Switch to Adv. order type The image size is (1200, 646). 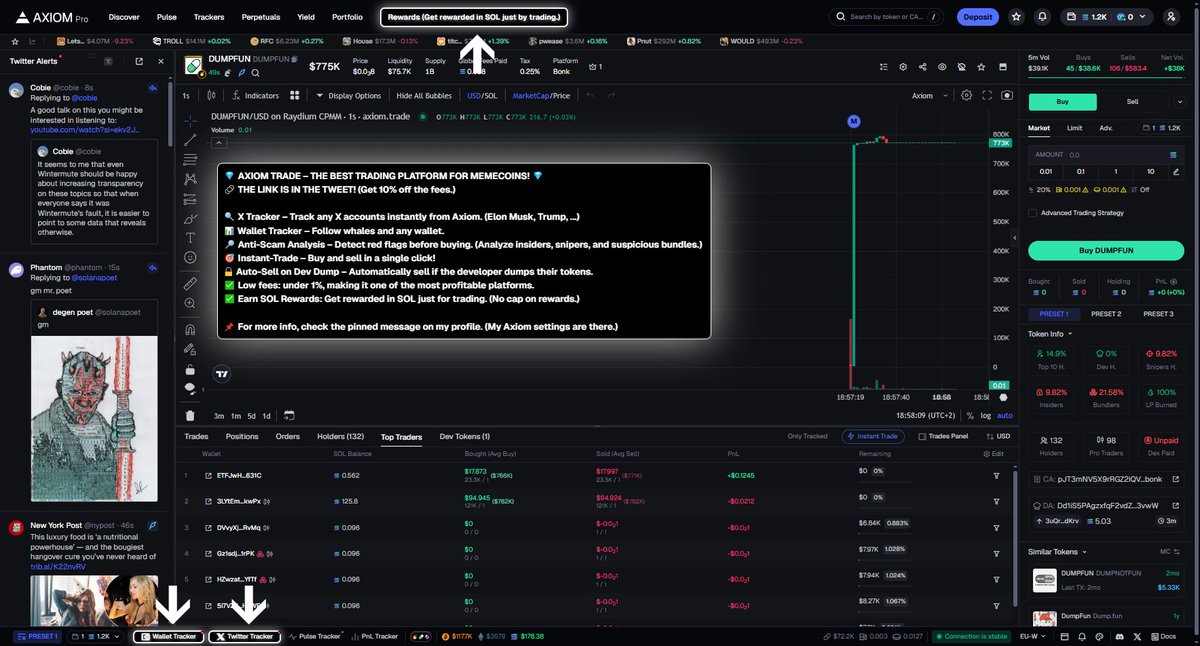1105,128
